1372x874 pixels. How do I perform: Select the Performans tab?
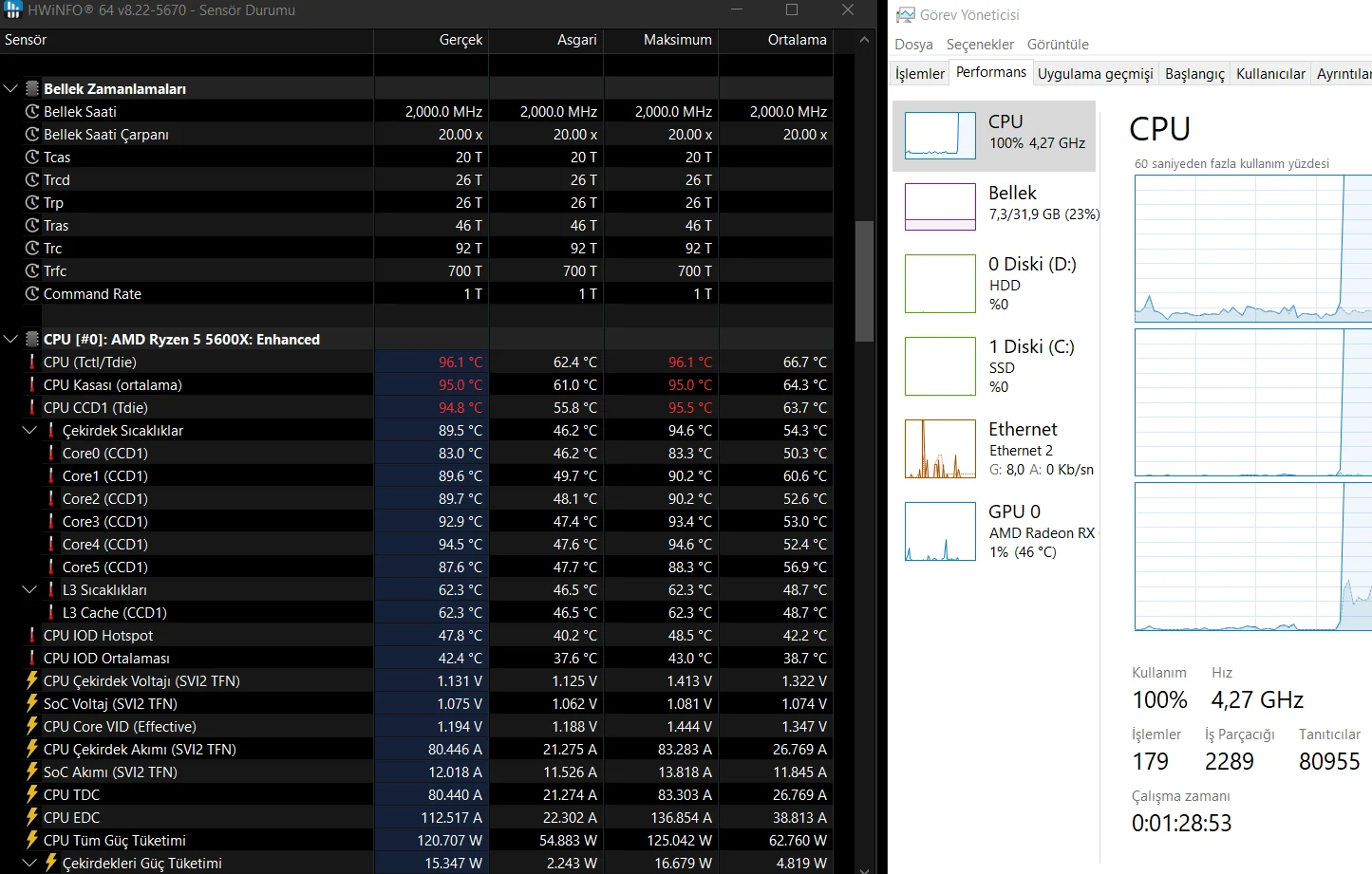coord(991,72)
